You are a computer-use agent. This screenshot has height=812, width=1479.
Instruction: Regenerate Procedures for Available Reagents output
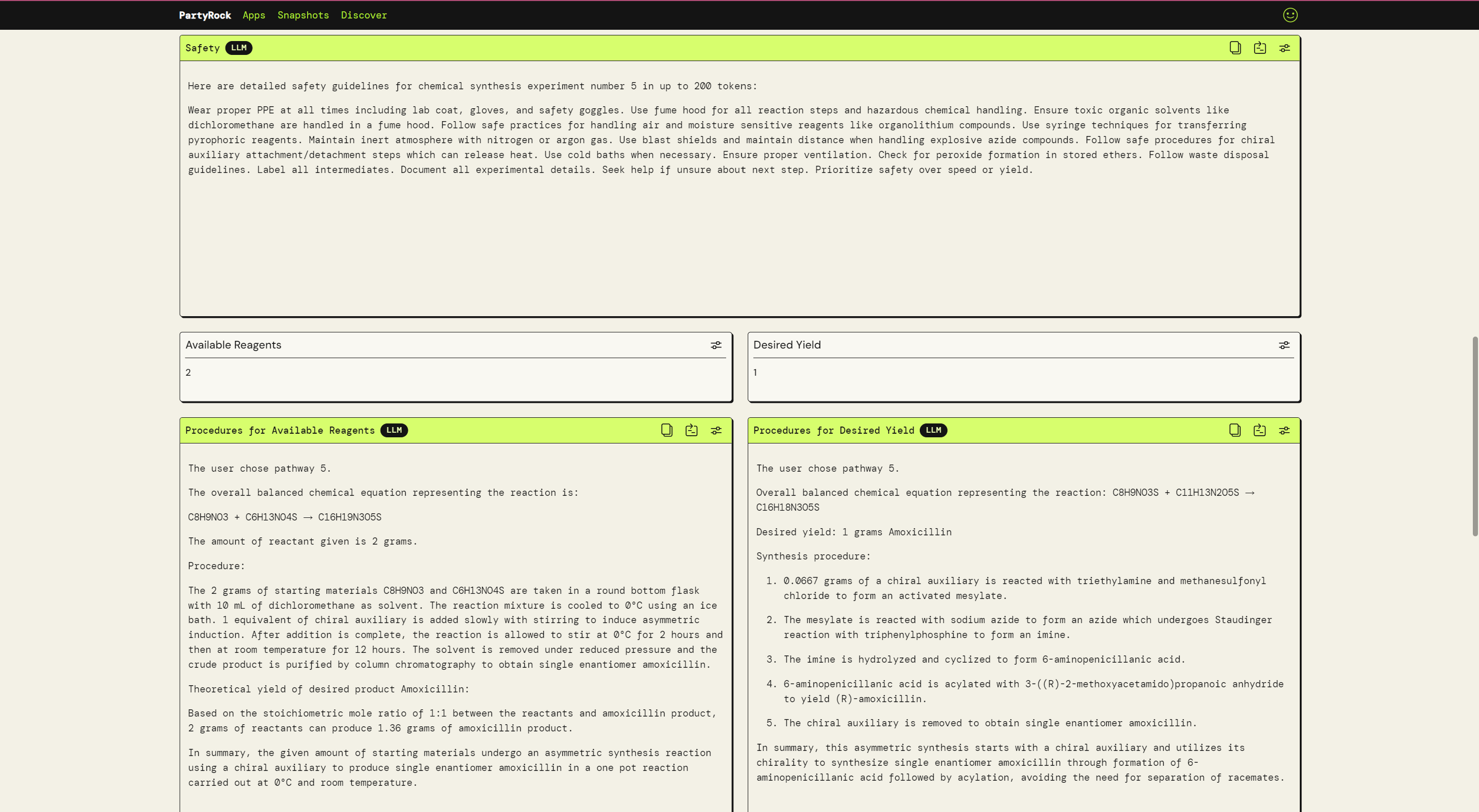click(691, 431)
